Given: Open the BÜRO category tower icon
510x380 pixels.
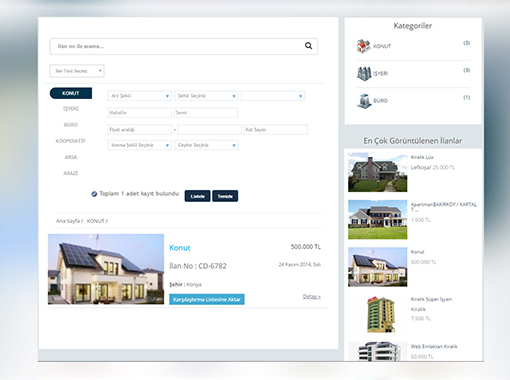Looking at the screenshot, I should tap(364, 101).
